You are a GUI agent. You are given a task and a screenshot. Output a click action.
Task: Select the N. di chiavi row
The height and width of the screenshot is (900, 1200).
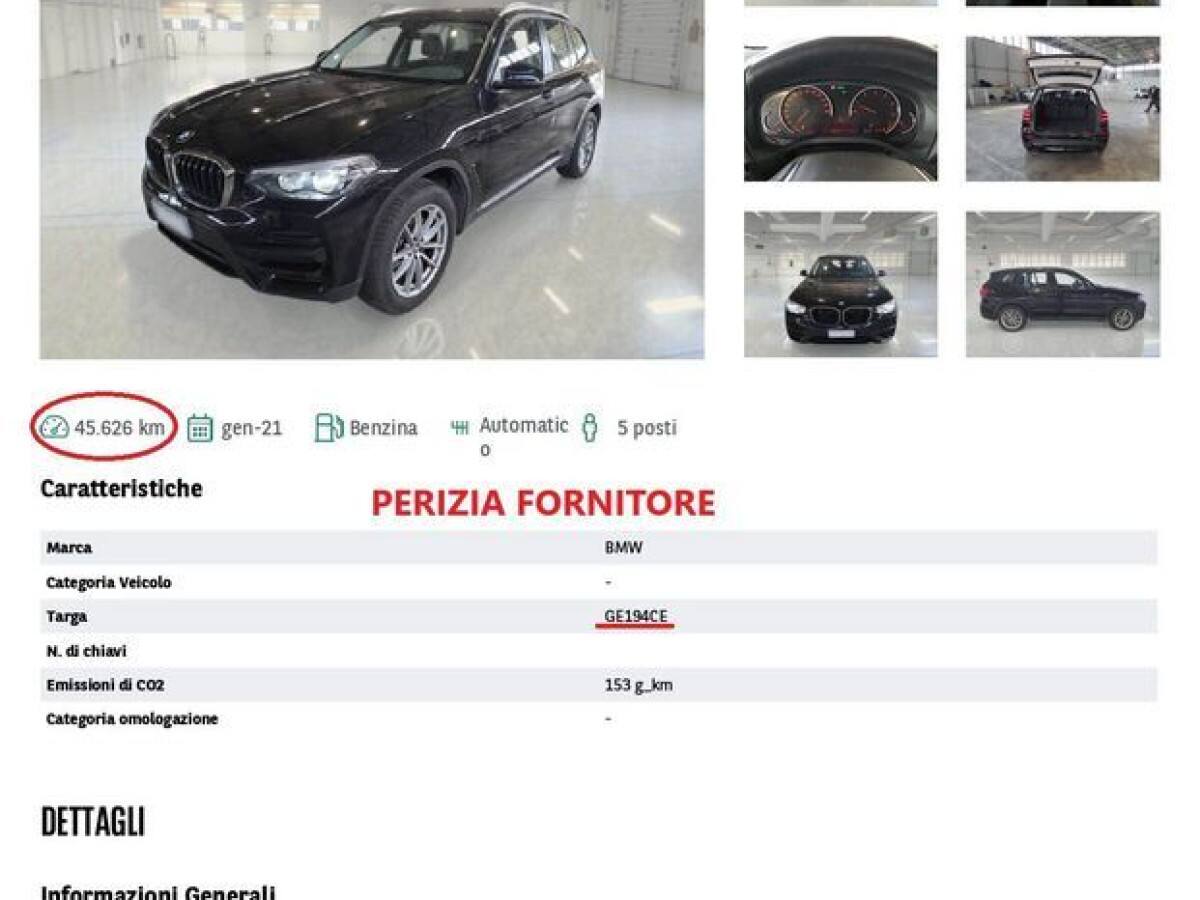point(598,651)
